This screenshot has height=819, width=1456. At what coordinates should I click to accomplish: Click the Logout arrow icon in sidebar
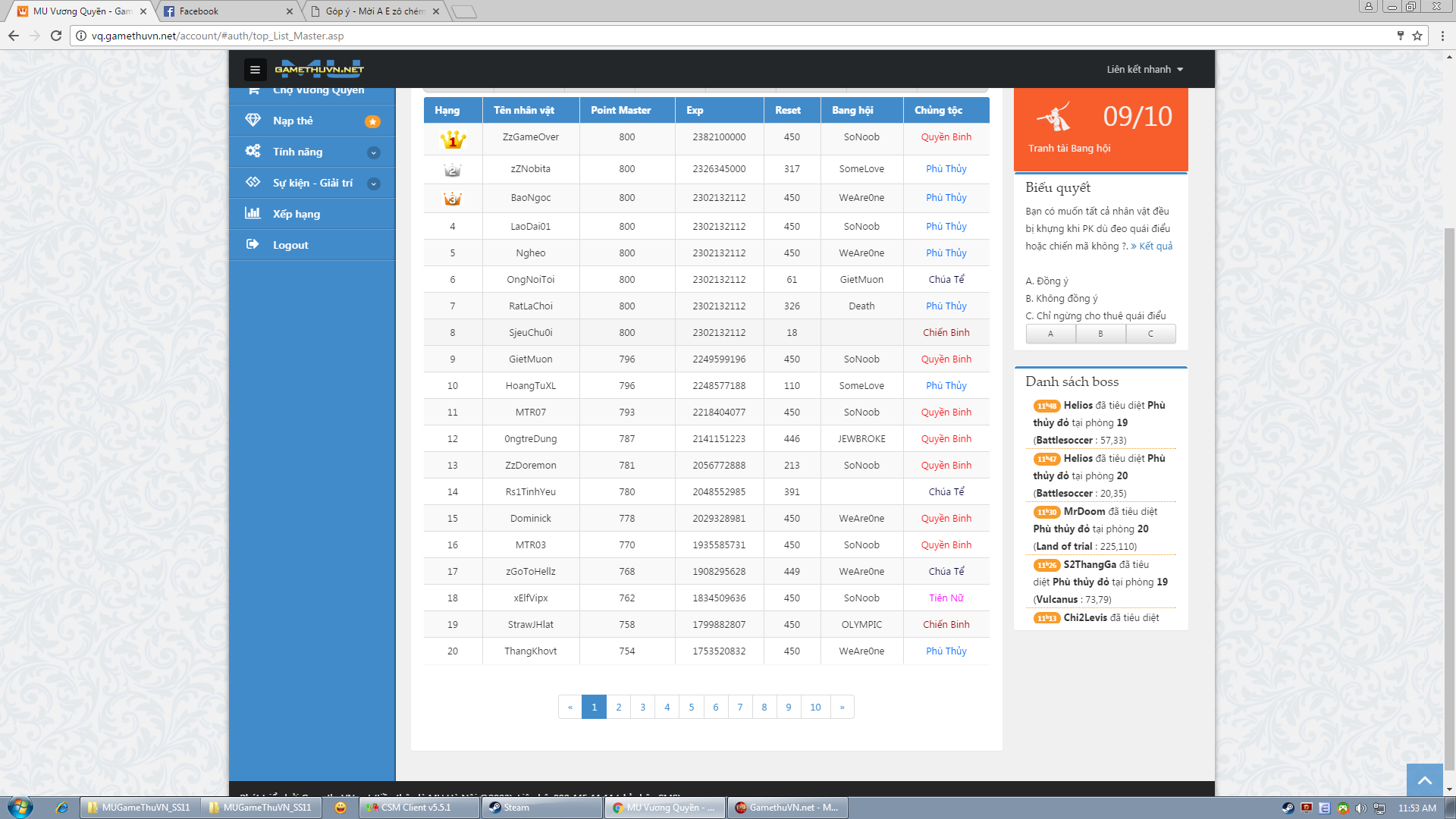pyautogui.click(x=253, y=245)
